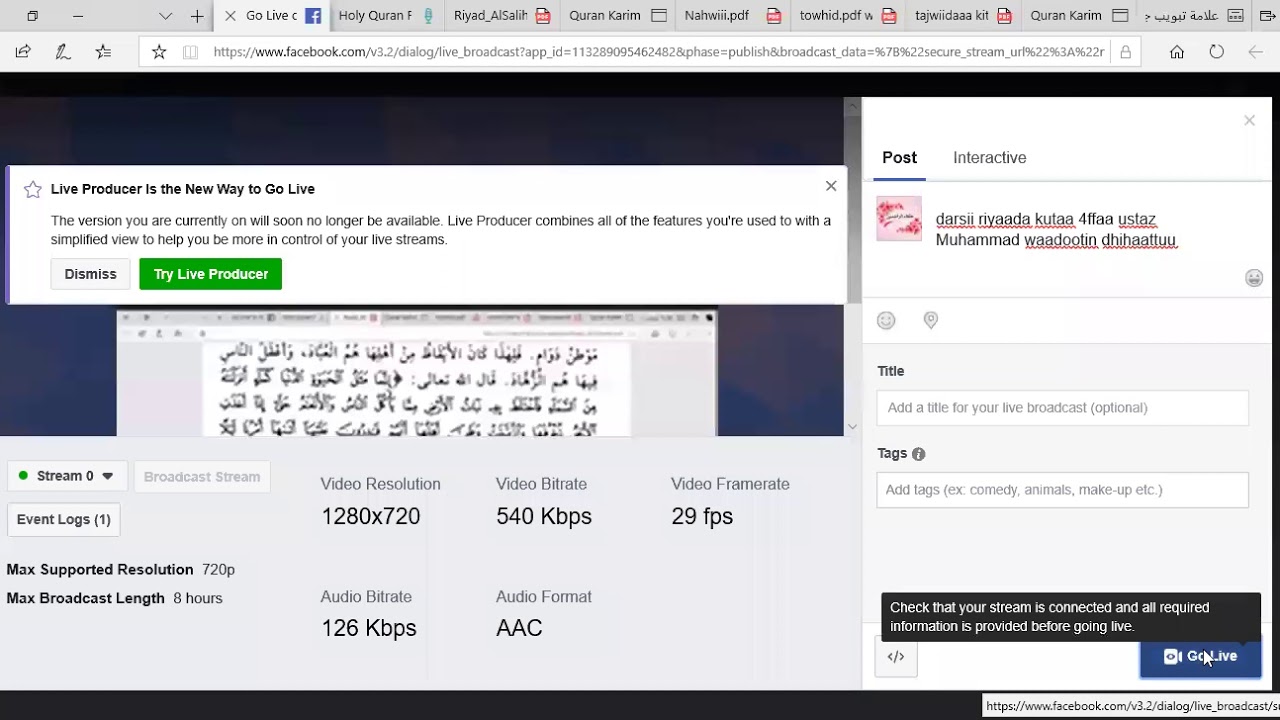Expand the Stream 0 dropdown
1280x720 pixels.
(66, 476)
